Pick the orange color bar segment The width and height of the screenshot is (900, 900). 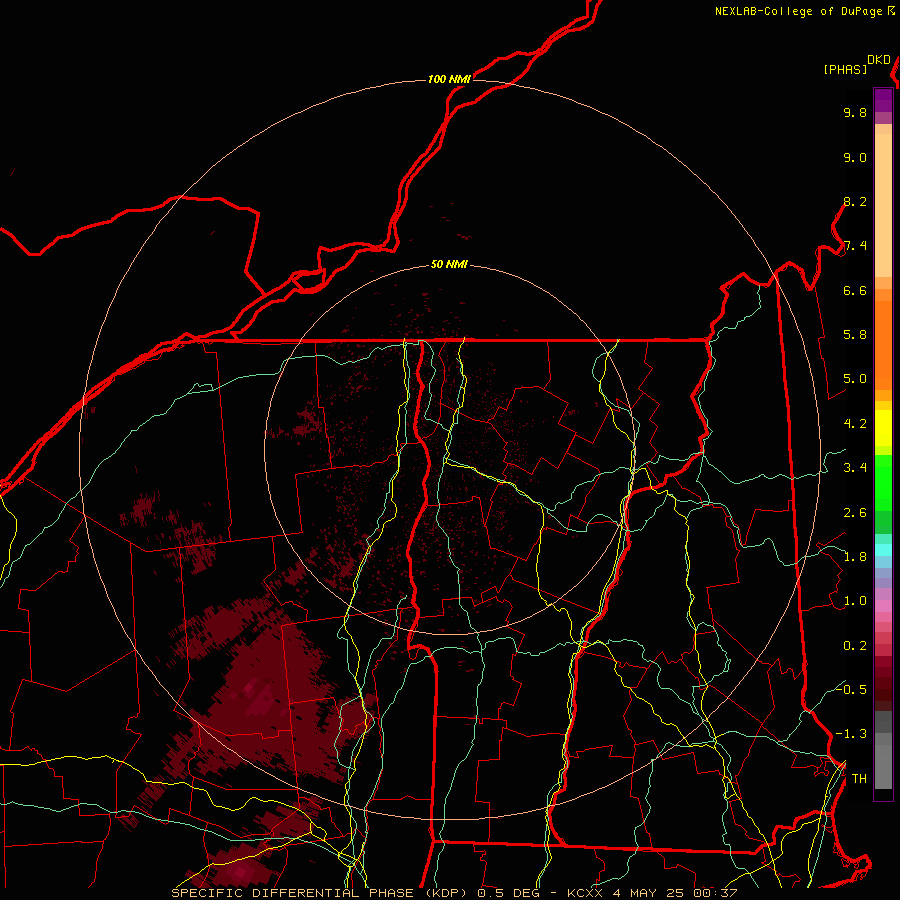click(883, 345)
